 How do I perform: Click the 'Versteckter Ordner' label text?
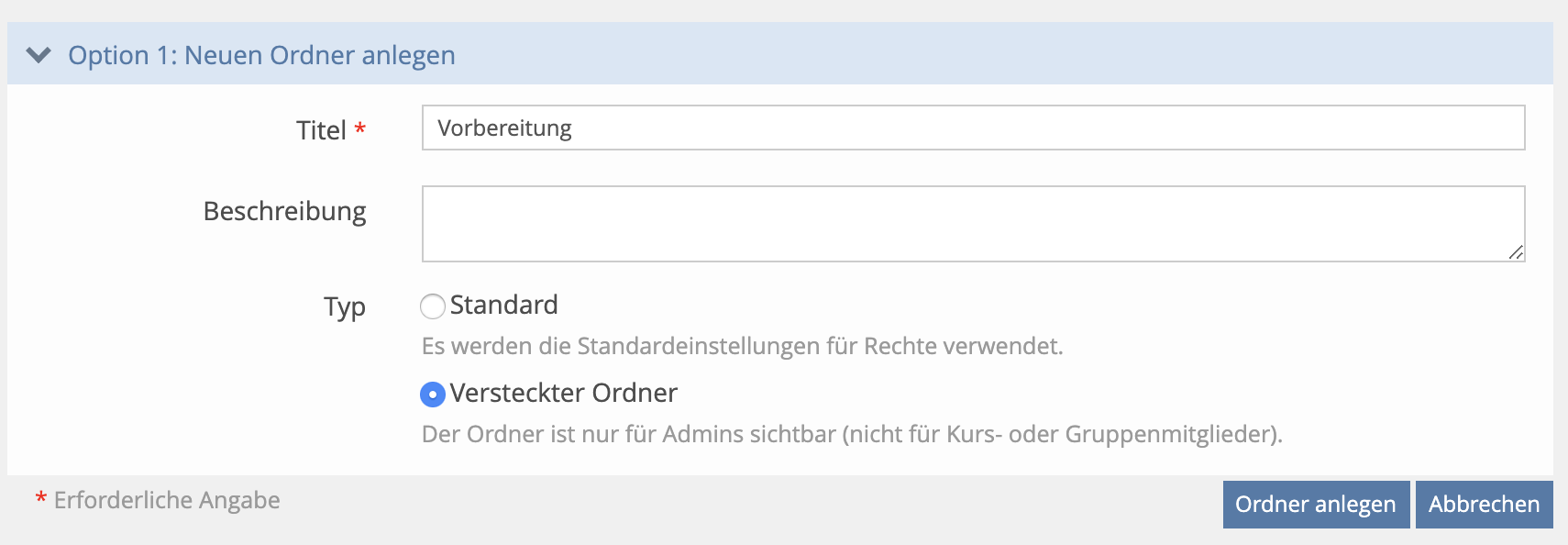point(563,393)
